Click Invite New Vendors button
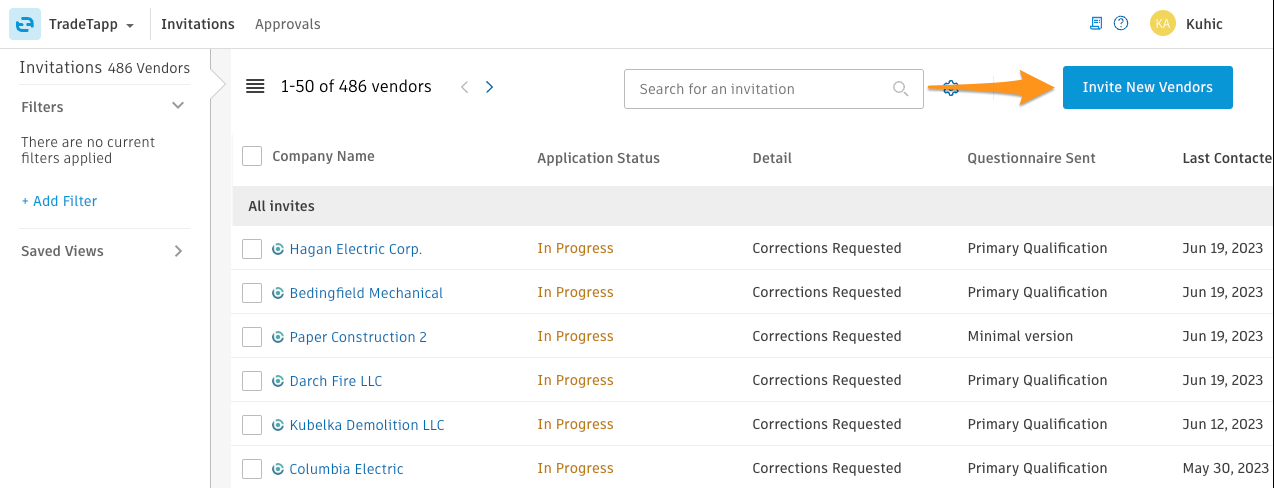This screenshot has height=488, width=1274. (x=1148, y=88)
